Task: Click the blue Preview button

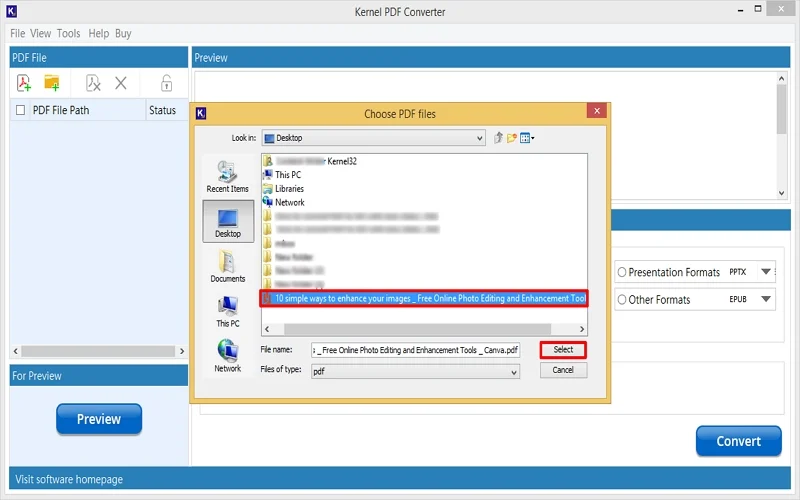Action: click(x=99, y=419)
